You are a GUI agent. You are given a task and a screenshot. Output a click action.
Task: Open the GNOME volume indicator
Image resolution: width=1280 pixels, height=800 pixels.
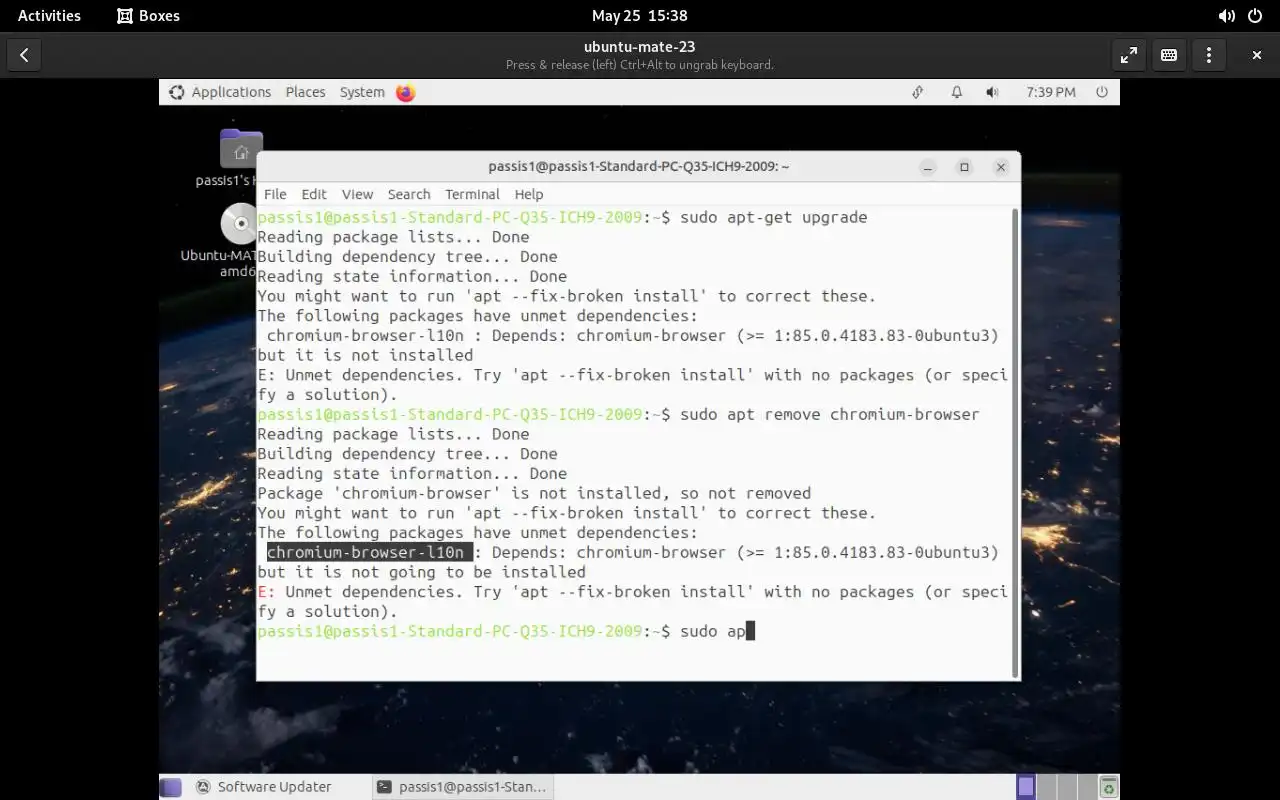click(1226, 15)
